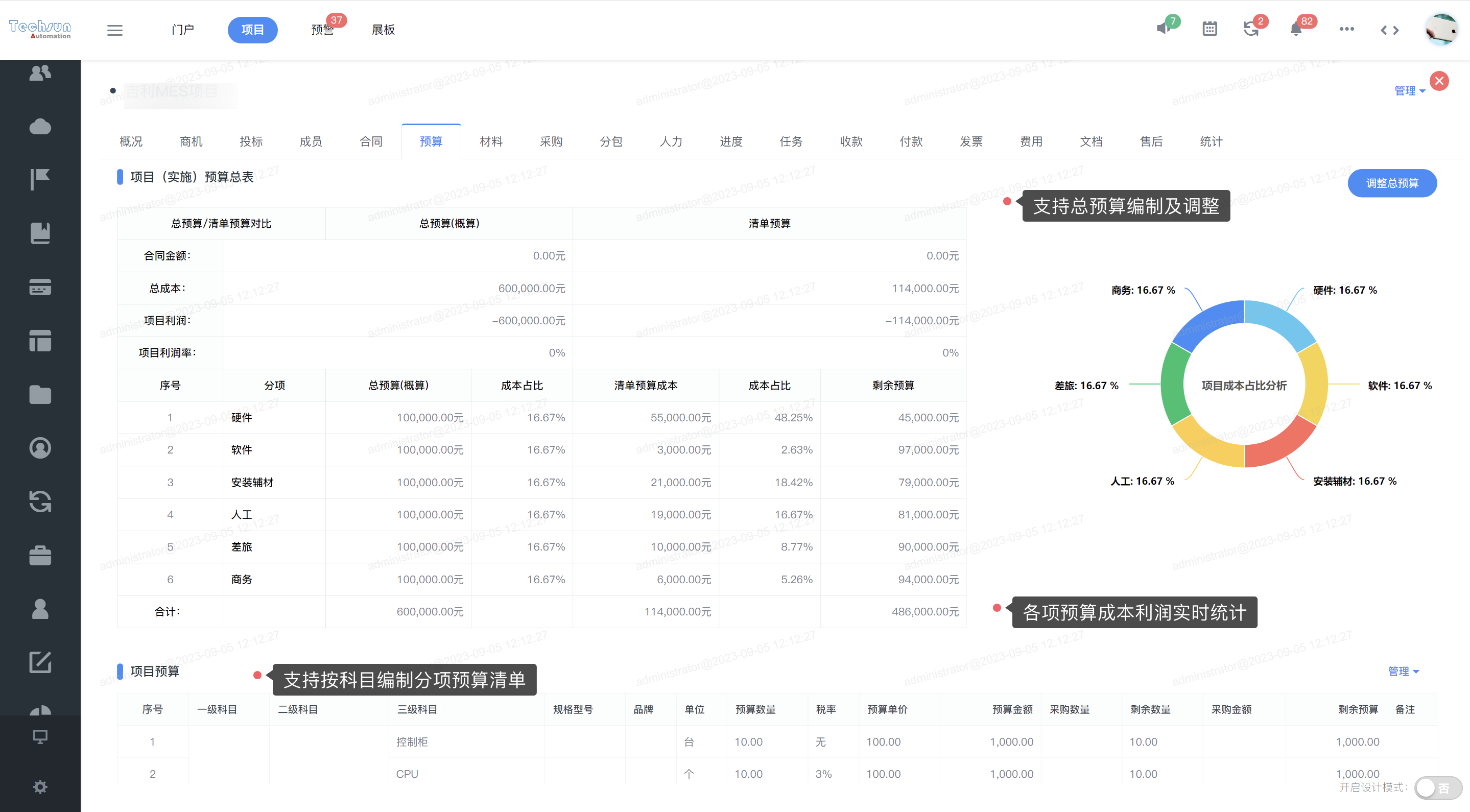
Task: Open the settings gear in sidebar
Action: [40, 787]
